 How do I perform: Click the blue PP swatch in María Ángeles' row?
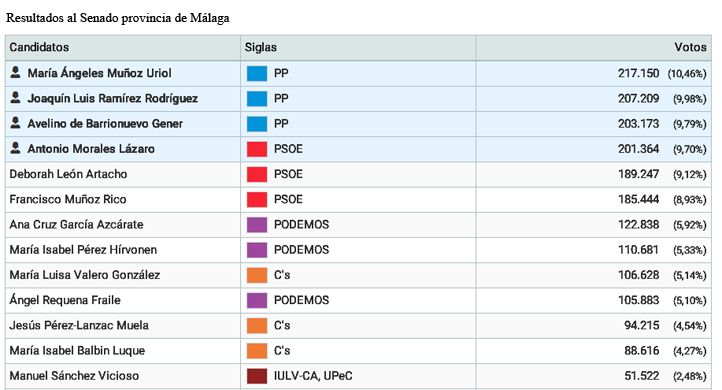(257, 73)
